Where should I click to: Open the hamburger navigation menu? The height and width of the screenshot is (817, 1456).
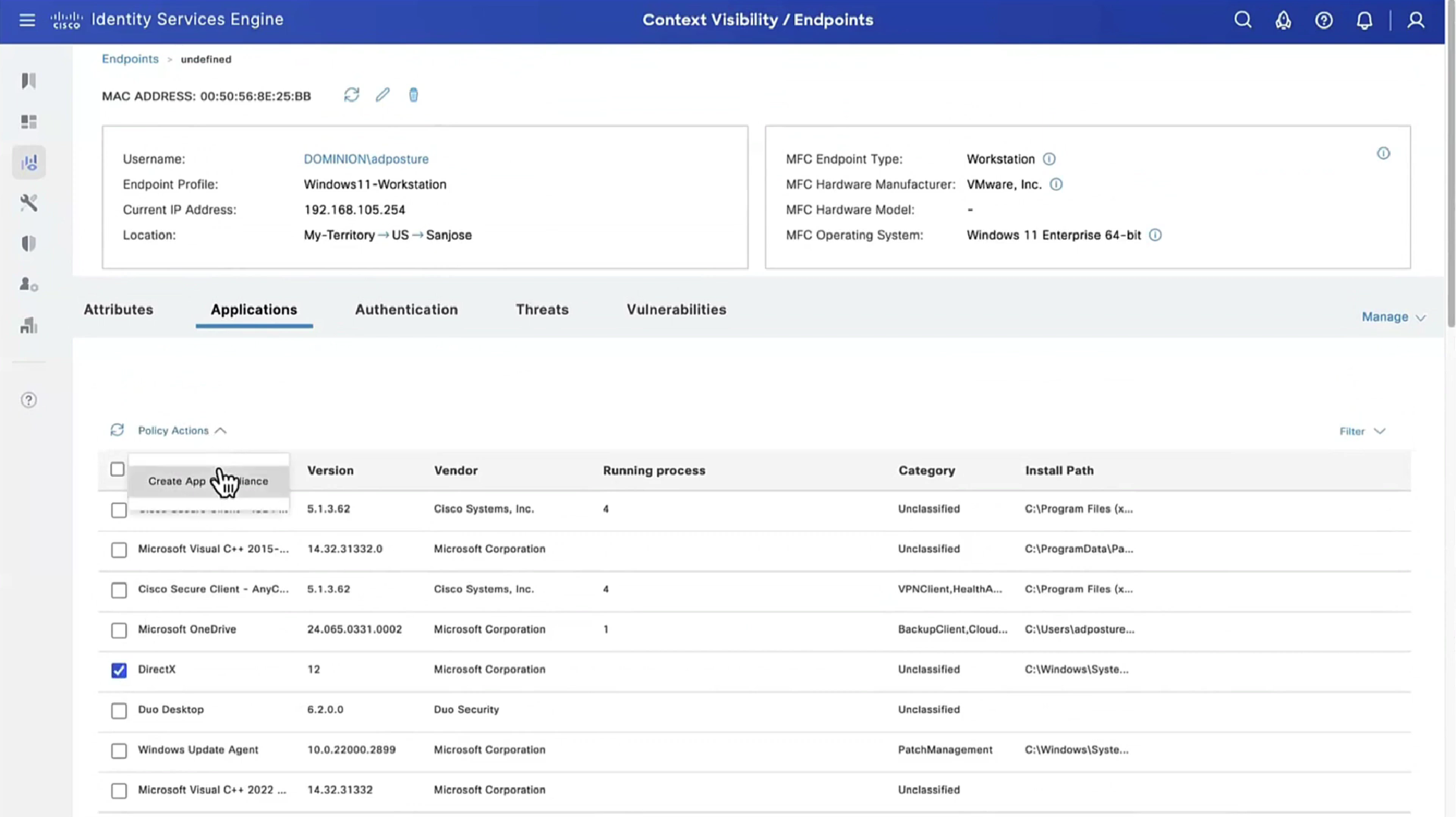(x=27, y=19)
